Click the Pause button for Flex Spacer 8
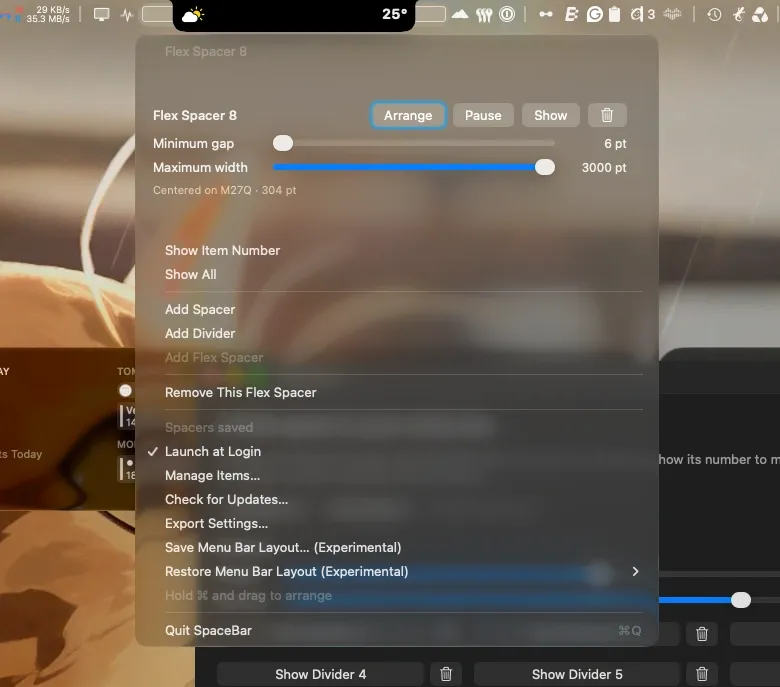Image resolution: width=780 pixels, height=687 pixels. click(x=483, y=115)
